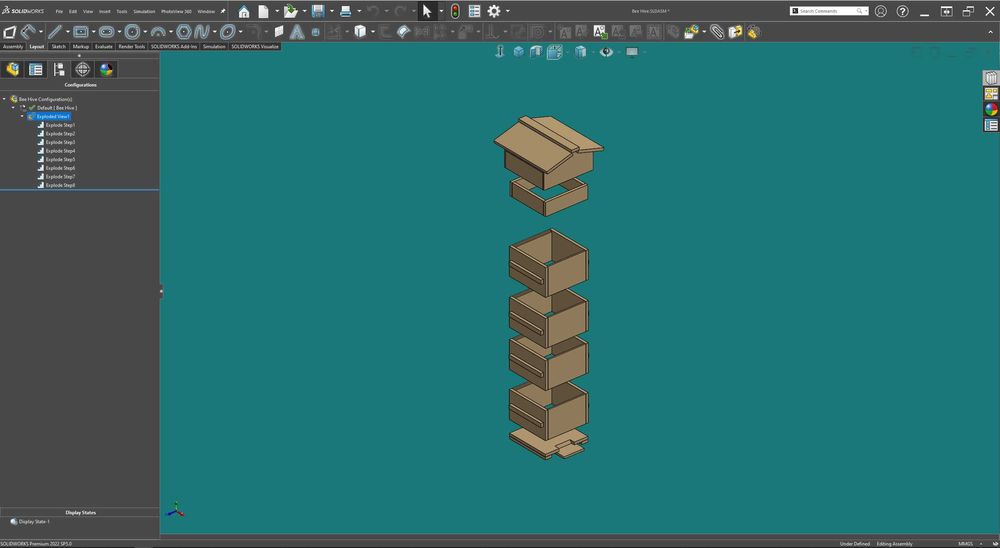Open the PropertyManager panel icon

click(36, 69)
